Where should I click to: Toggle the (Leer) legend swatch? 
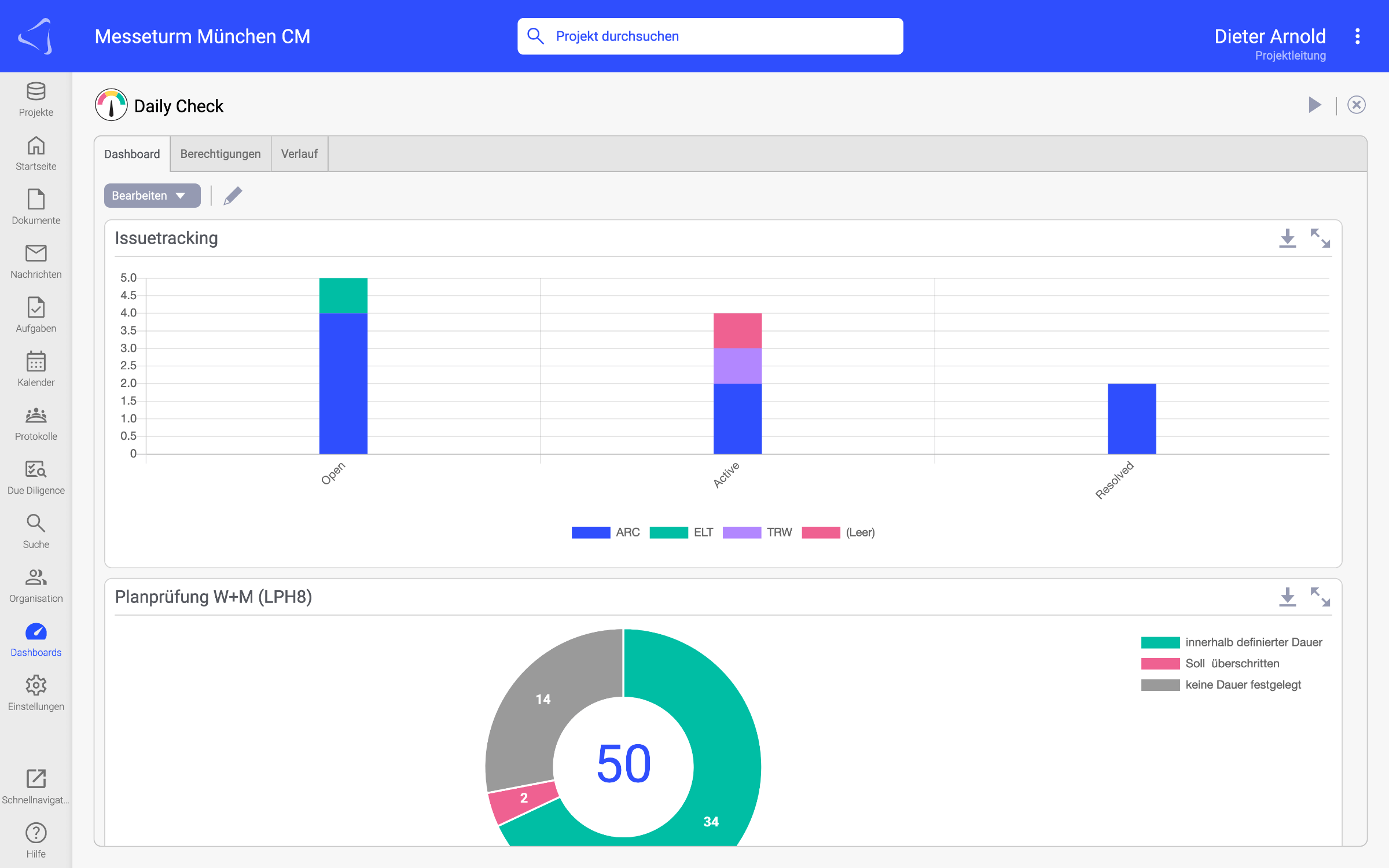click(821, 532)
